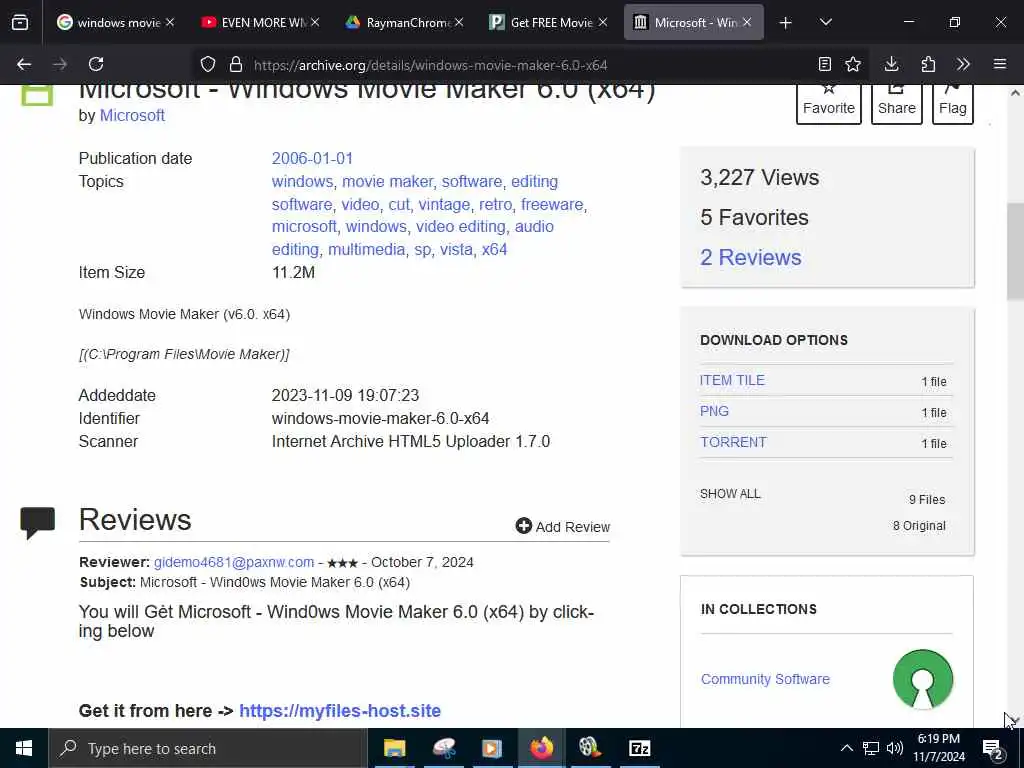Download ITEM TILE file
The image size is (1024, 768).
[x=732, y=380]
